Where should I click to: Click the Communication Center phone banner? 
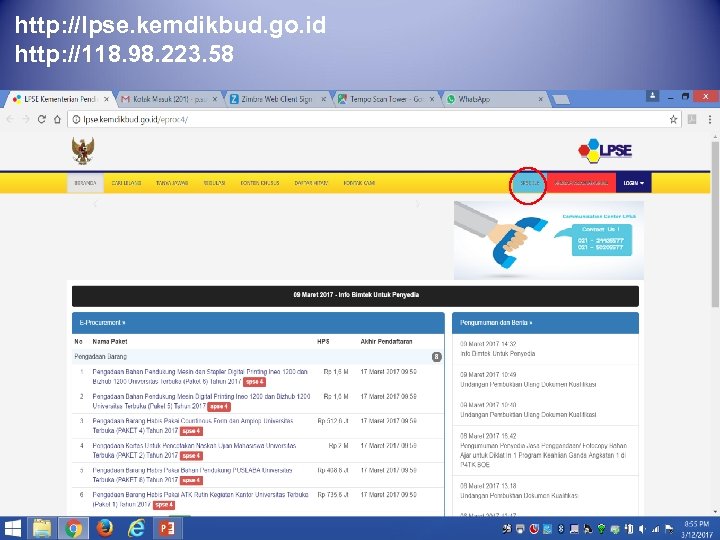(x=549, y=240)
